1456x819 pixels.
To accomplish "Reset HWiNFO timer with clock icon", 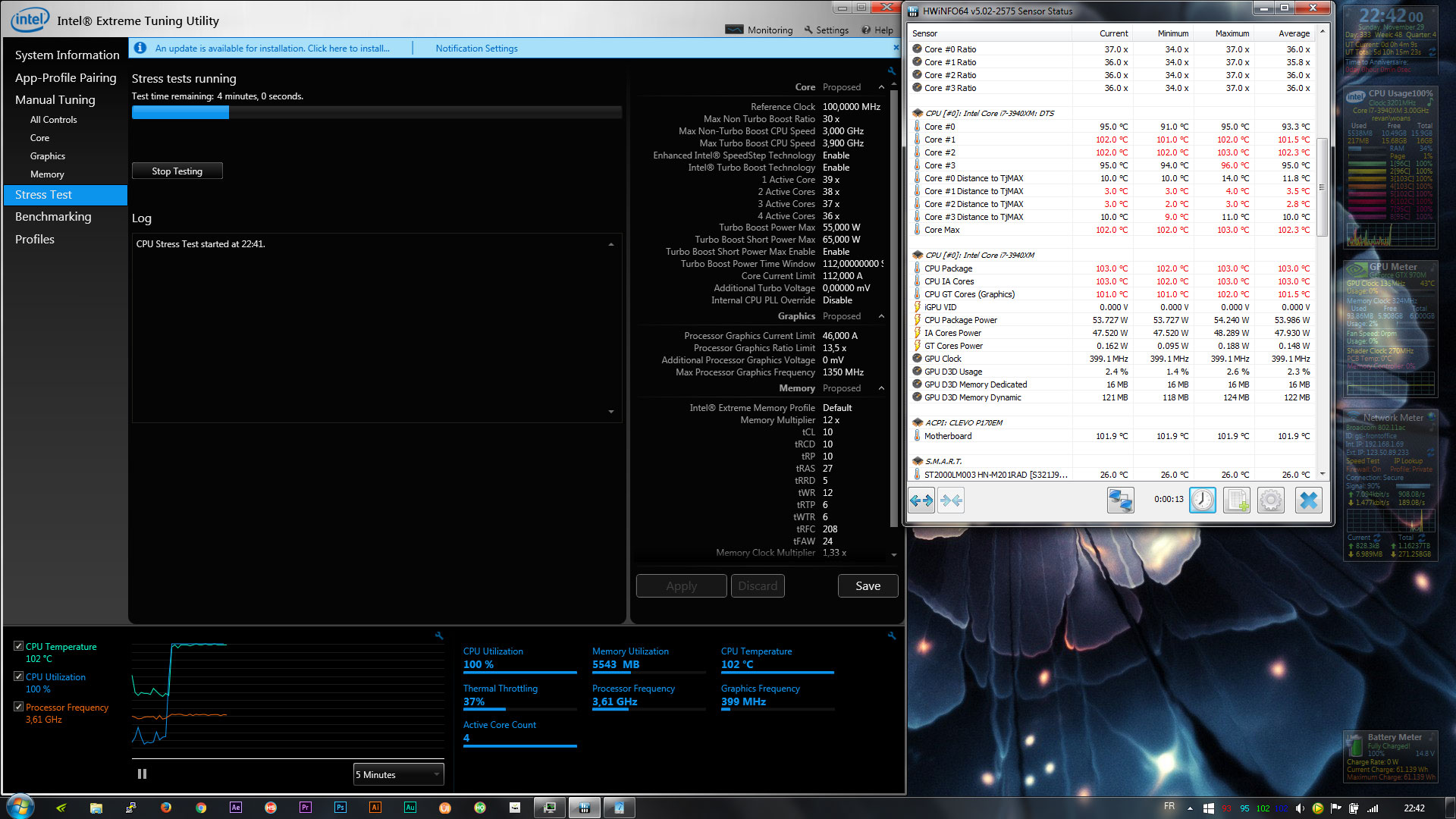I will pyautogui.click(x=1203, y=500).
